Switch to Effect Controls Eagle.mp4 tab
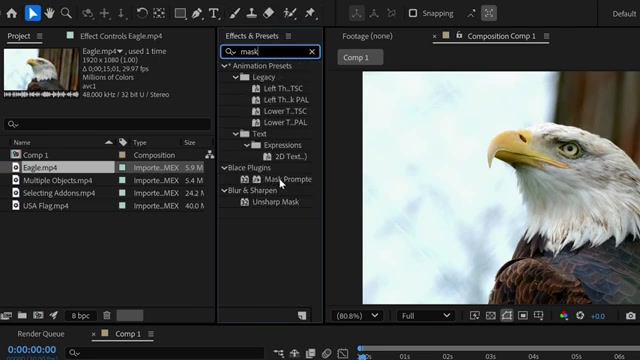Screen dimensions: 640x360 coord(121,36)
